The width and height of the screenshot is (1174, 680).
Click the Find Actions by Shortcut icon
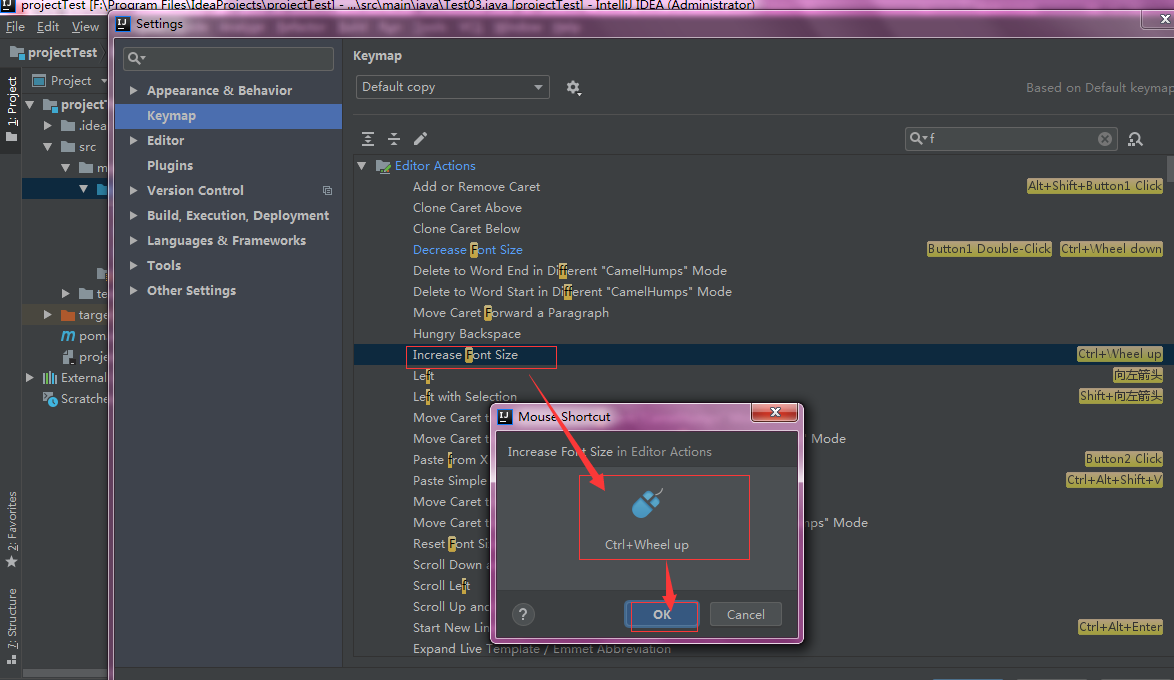[x=1135, y=139]
